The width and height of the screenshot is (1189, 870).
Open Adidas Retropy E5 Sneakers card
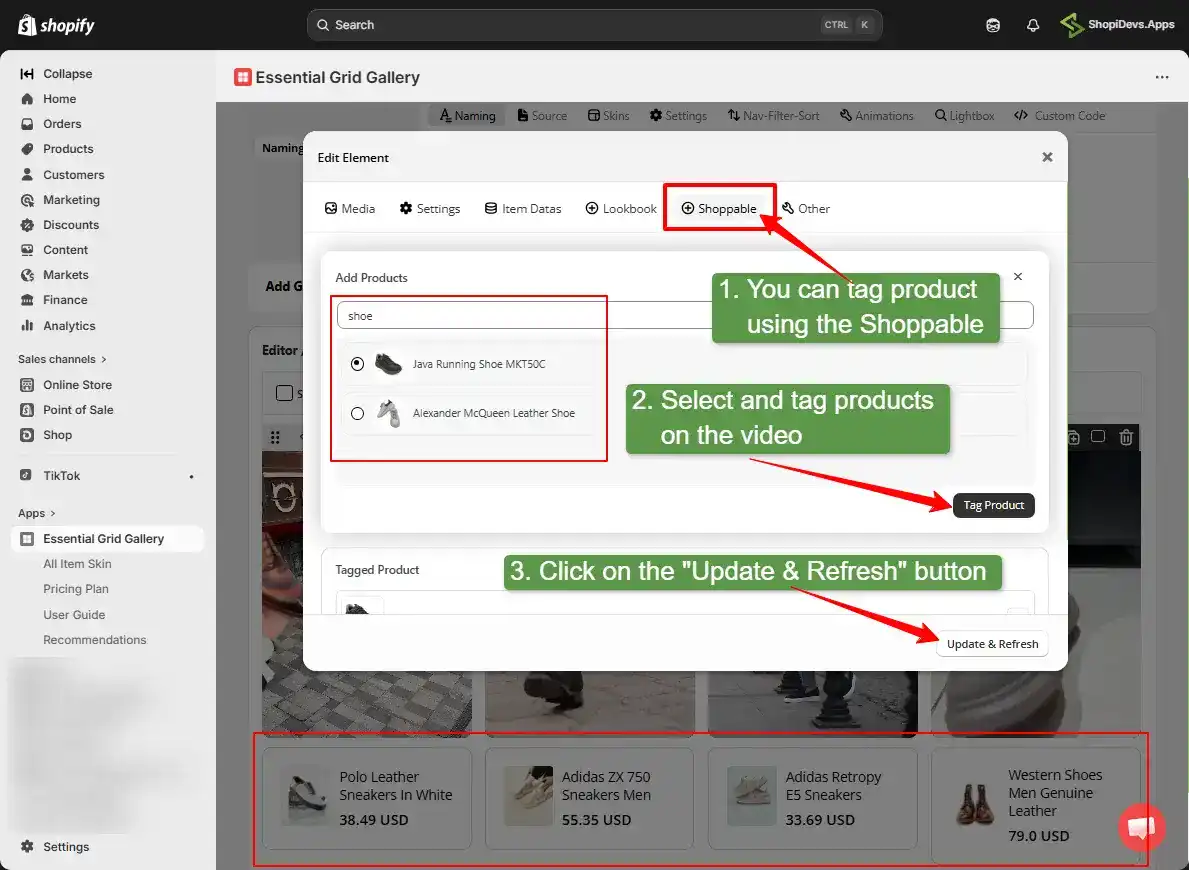coord(812,798)
